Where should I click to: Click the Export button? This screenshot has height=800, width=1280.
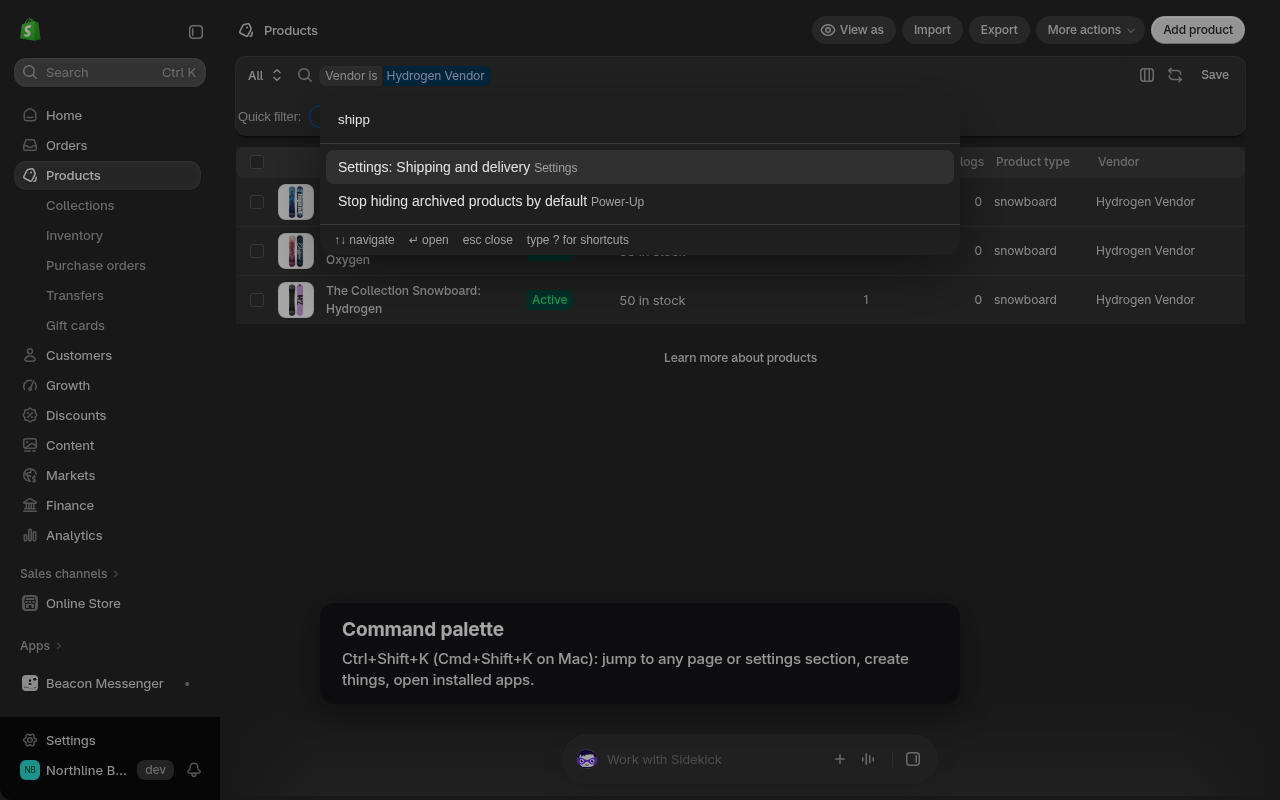tap(999, 30)
